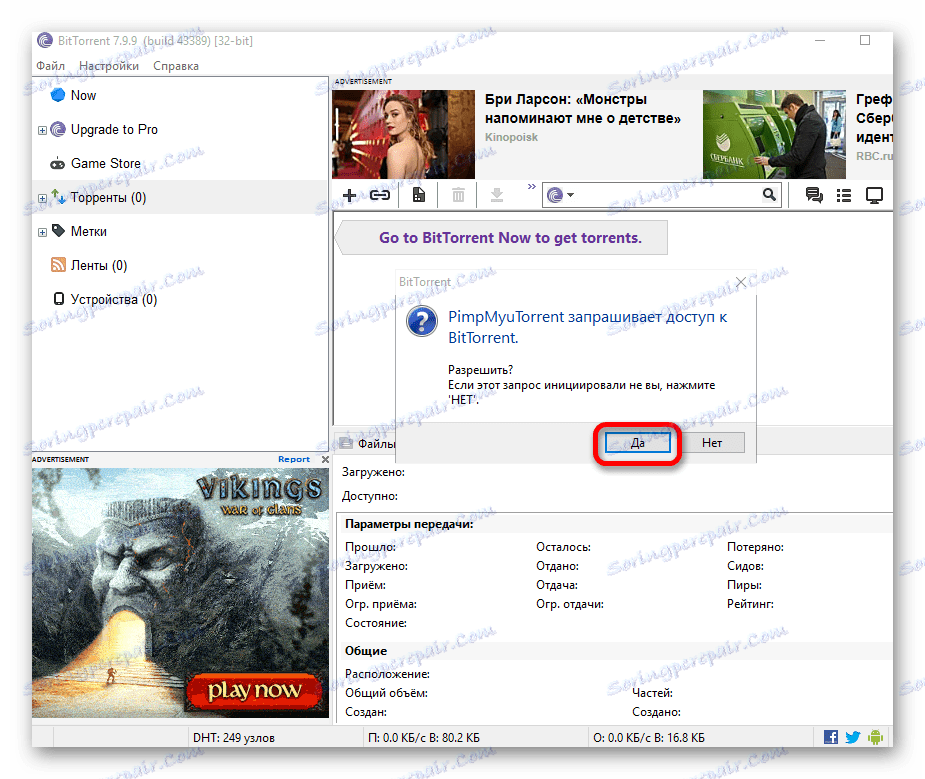Expand the Метки sidebar section
This screenshot has width=925, height=779.
(x=41, y=231)
